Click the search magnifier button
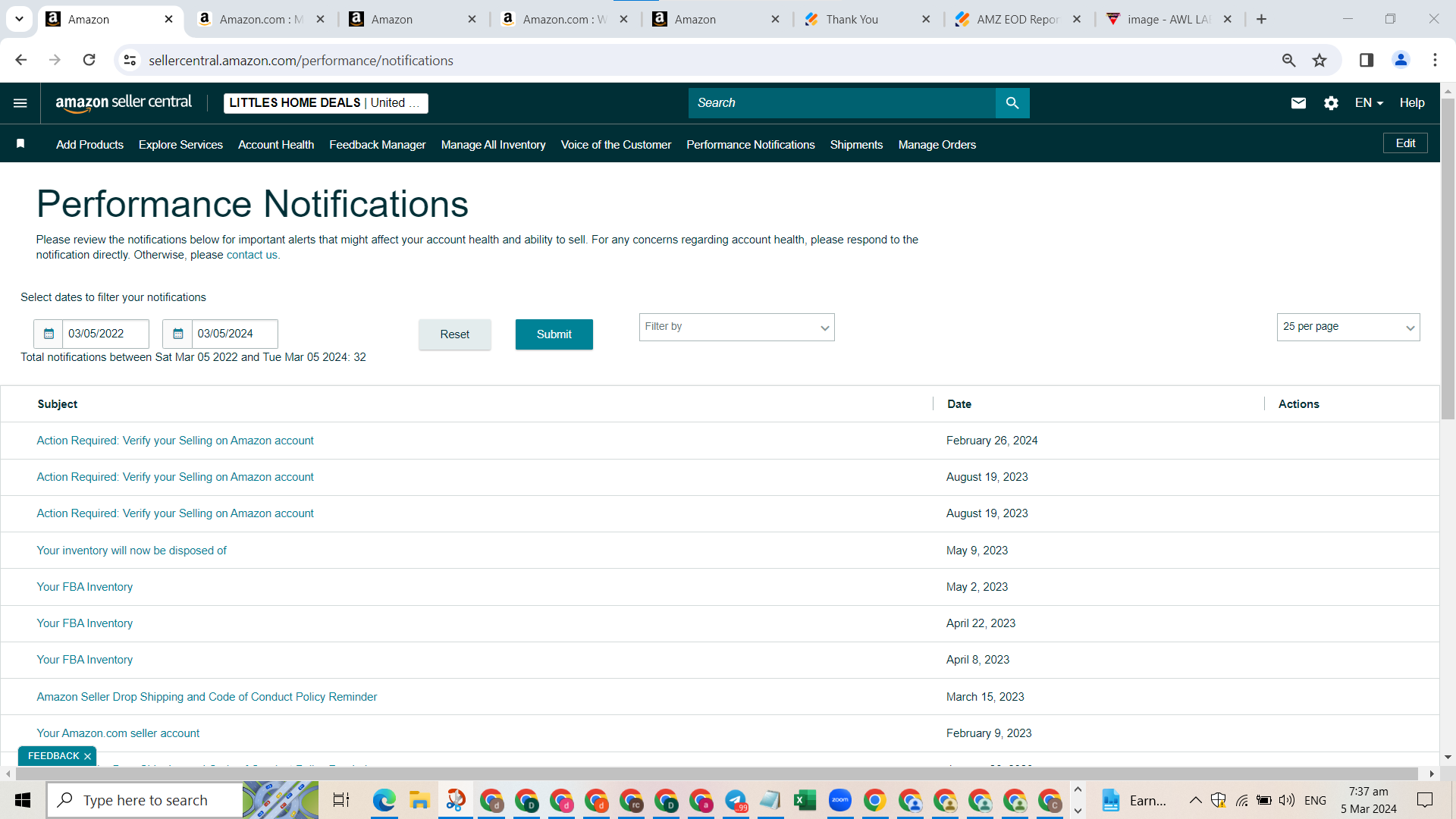 (1012, 103)
